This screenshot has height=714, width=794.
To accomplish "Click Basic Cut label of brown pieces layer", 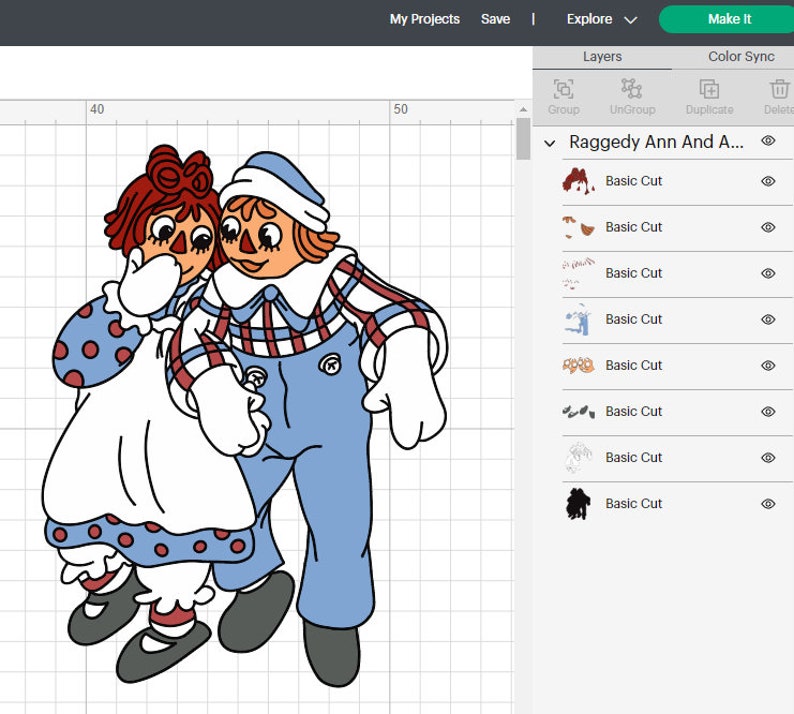I will [x=633, y=227].
